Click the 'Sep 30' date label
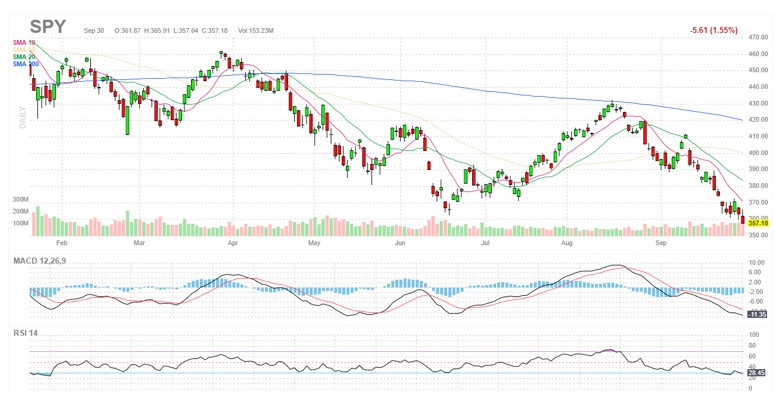Screen dimensions: 774x405 [x=94, y=31]
